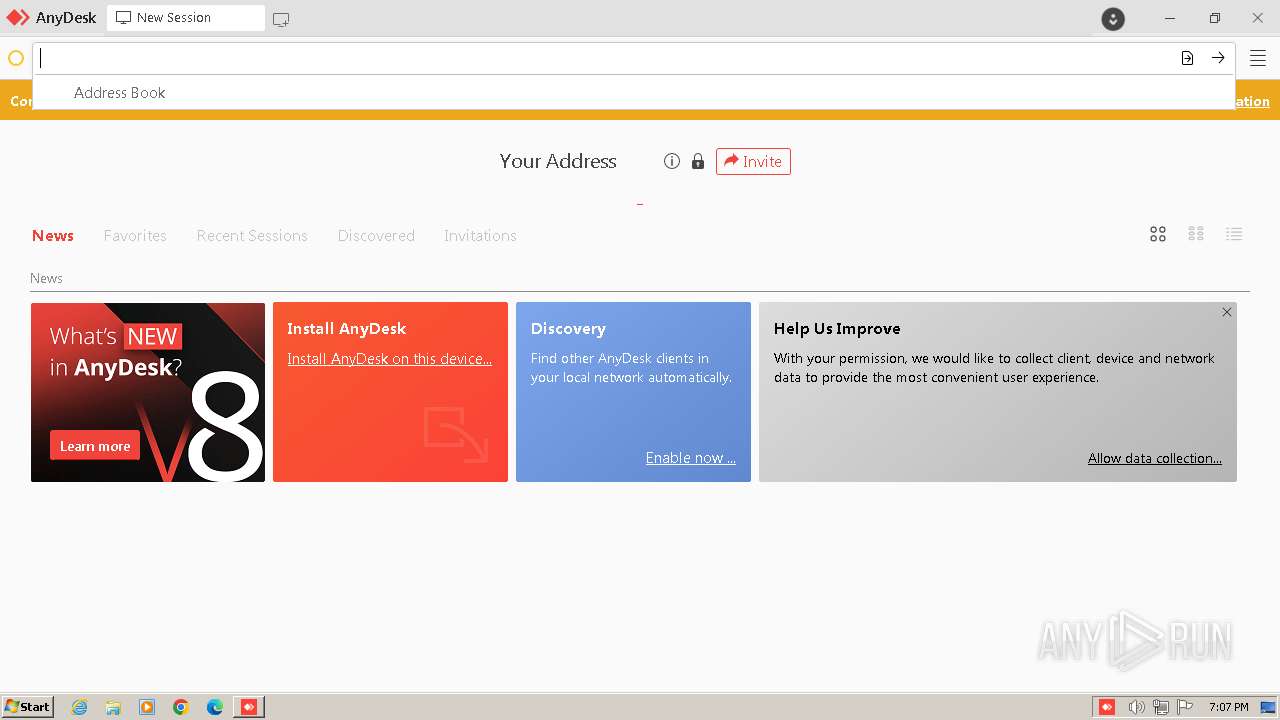Close the Help Us Improve card
Viewport: 1280px width, 720px height.
1227,312
